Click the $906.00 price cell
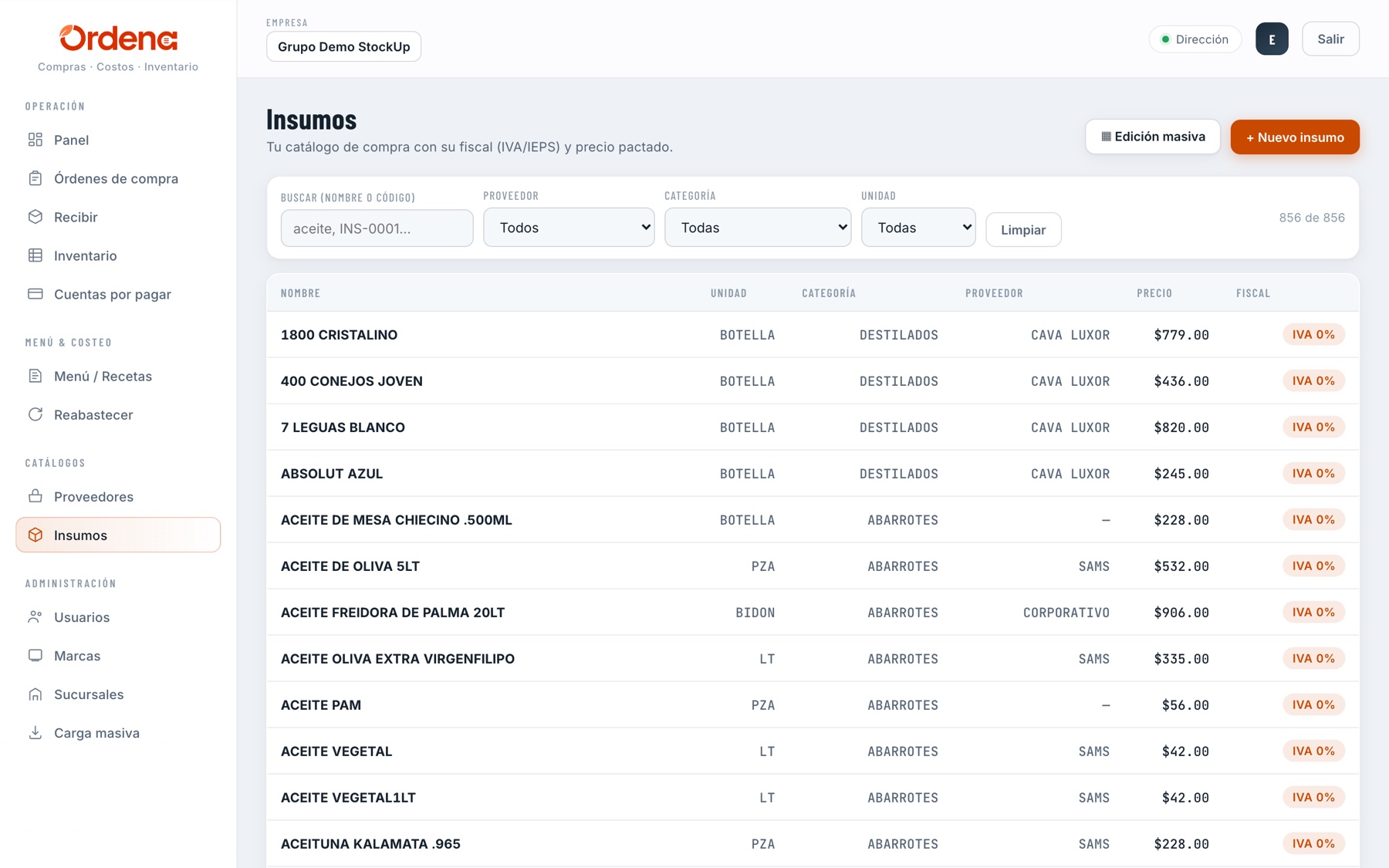The width and height of the screenshot is (1389, 868). [x=1181, y=613]
